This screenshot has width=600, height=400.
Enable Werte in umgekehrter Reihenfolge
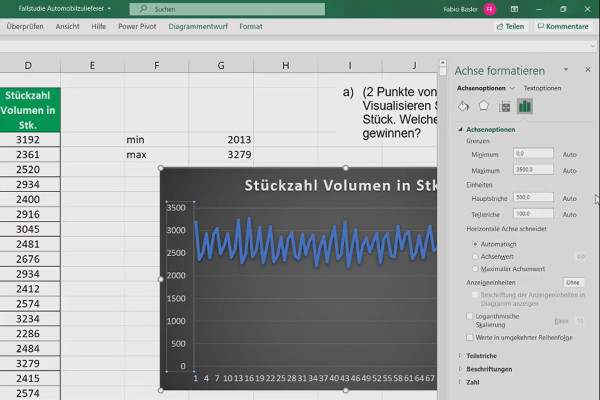click(470, 337)
